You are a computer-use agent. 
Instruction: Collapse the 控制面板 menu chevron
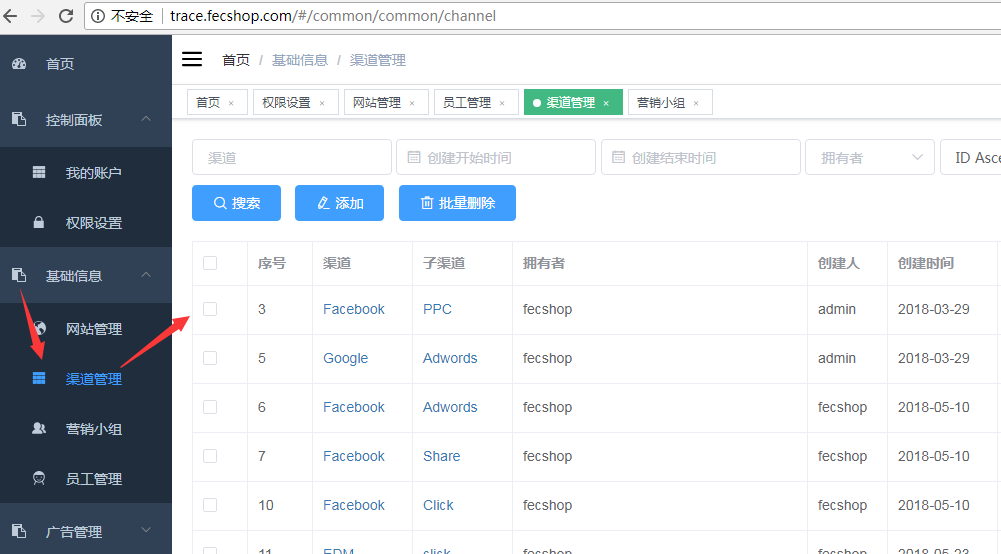[146, 119]
